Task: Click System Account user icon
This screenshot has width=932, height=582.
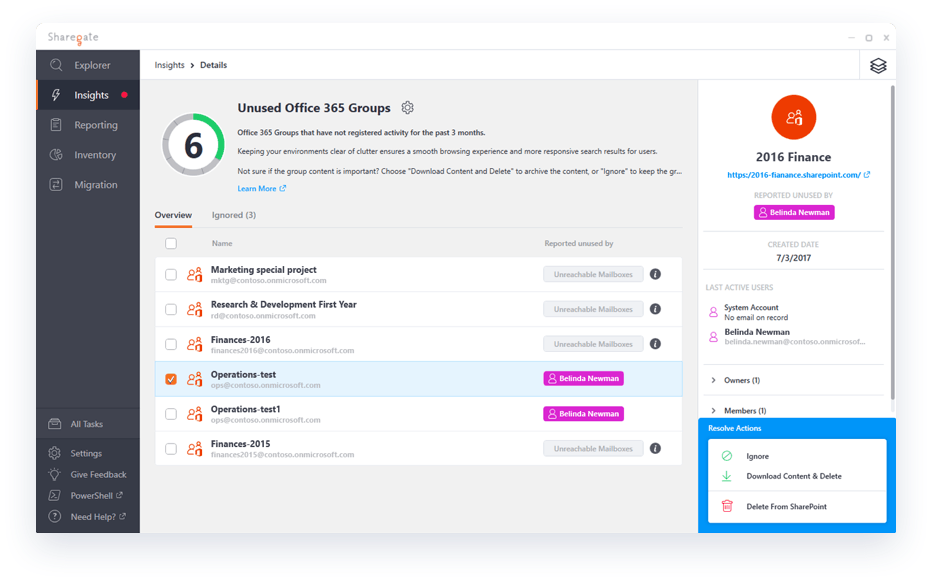Action: pyautogui.click(x=713, y=312)
